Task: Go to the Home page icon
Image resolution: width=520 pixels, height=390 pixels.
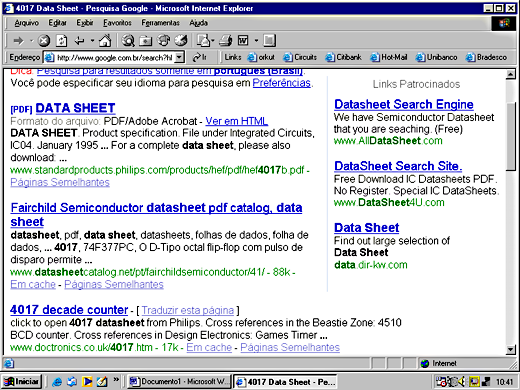Action: point(105,41)
